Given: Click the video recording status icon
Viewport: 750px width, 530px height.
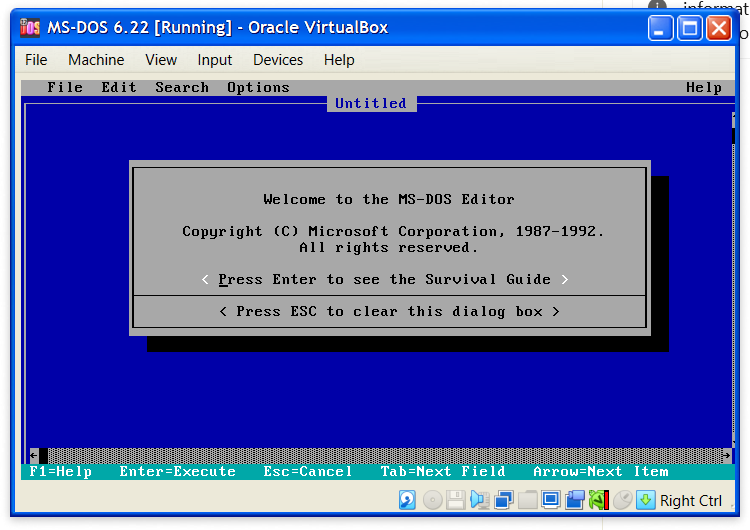Looking at the screenshot, I should point(574,500).
